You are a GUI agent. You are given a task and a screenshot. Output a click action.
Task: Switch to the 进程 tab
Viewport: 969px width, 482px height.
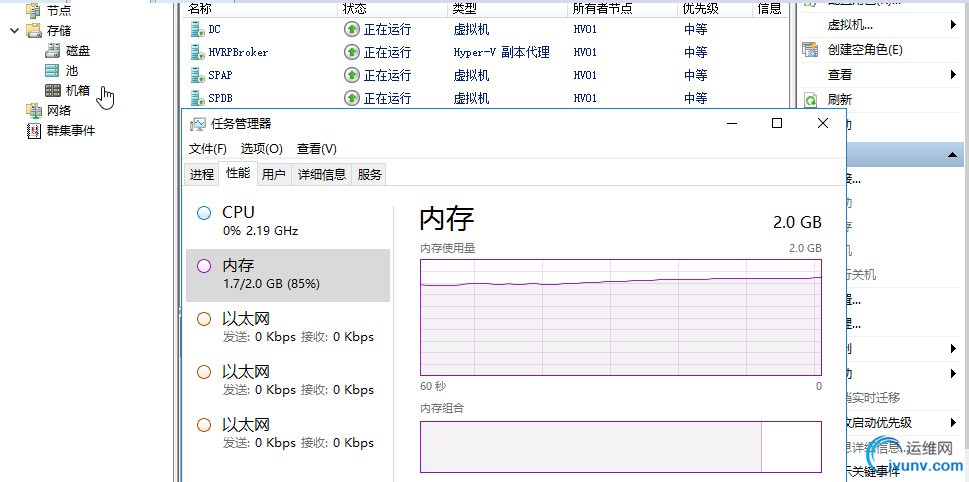pyautogui.click(x=201, y=175)
